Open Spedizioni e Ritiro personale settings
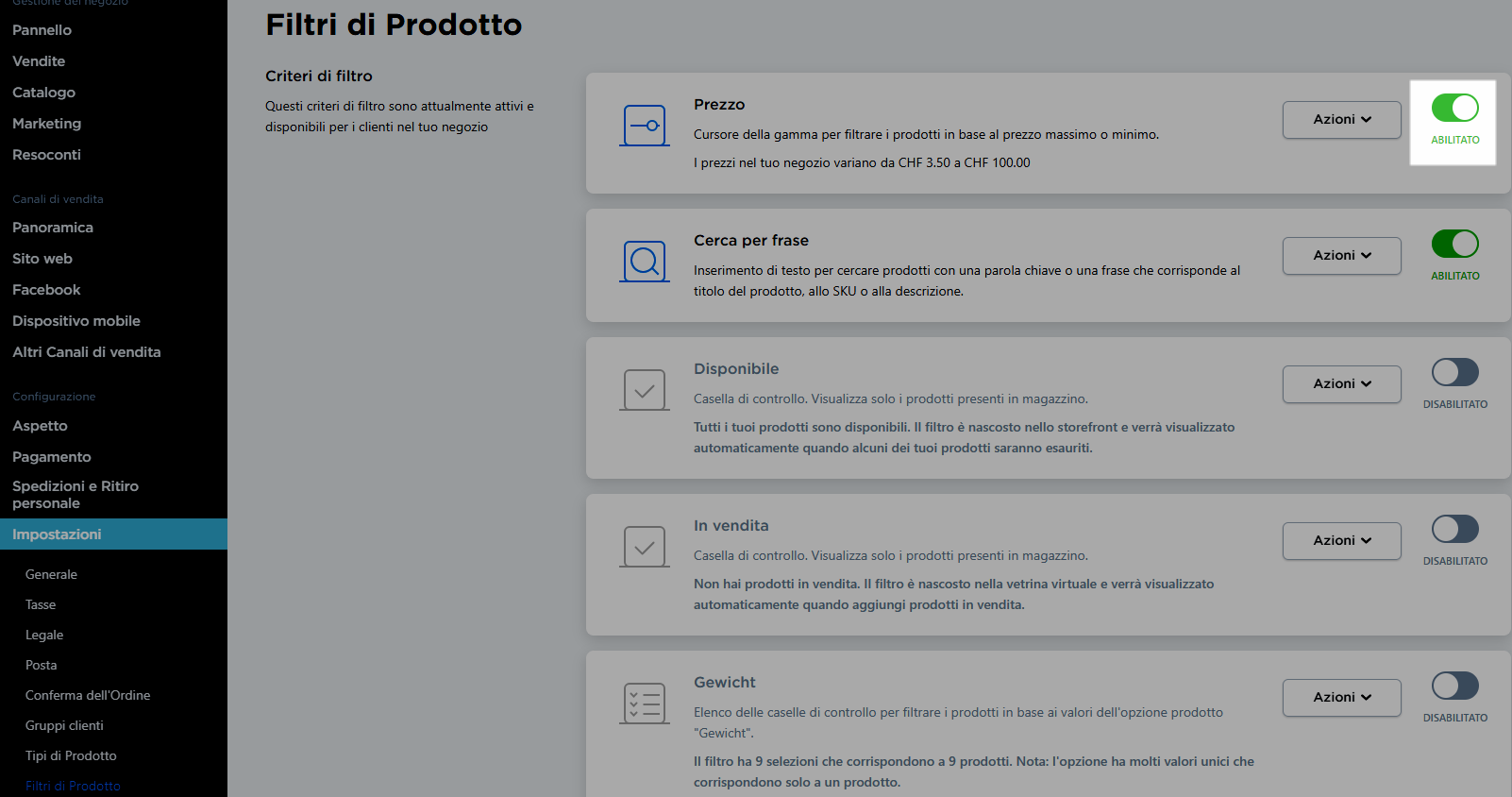Image resolution: width=1512 pixels, height=797 pixels. pos(76,495)
